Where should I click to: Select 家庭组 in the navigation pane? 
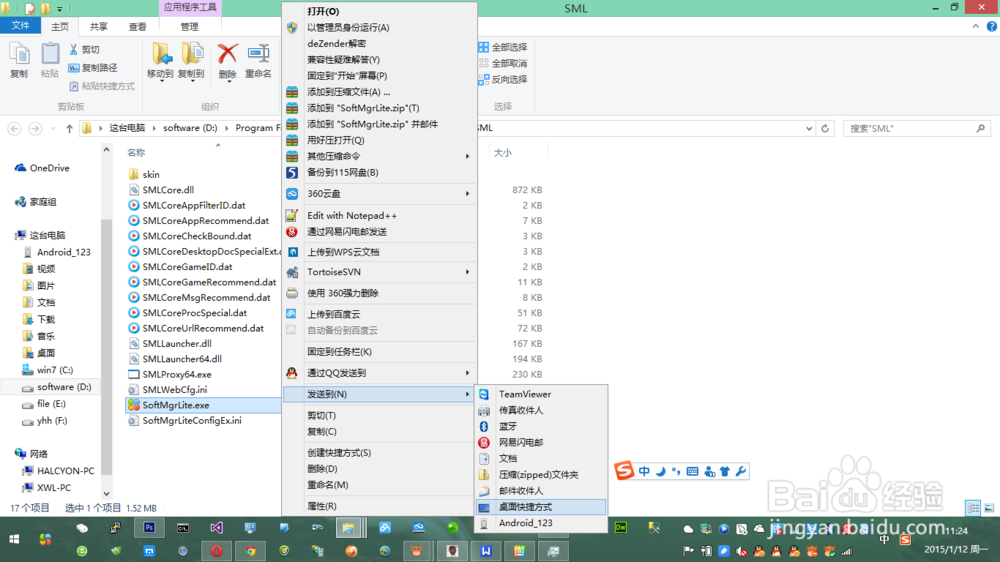[x=36, y=202]
